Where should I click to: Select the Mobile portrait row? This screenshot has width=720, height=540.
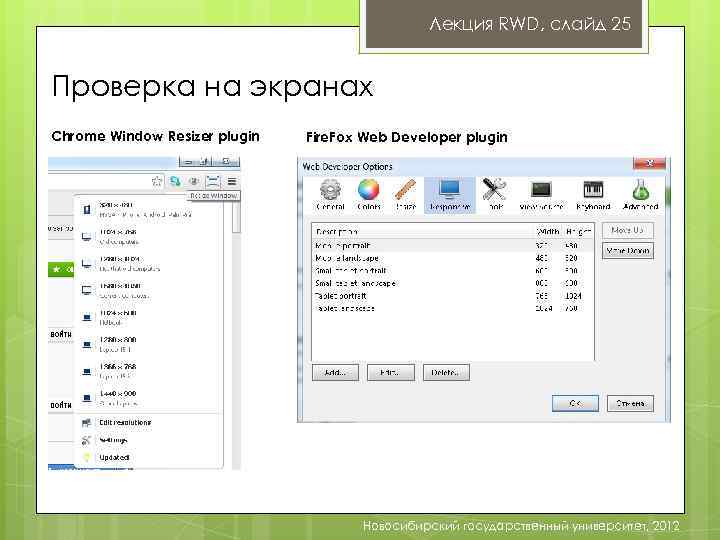[452, 246]
